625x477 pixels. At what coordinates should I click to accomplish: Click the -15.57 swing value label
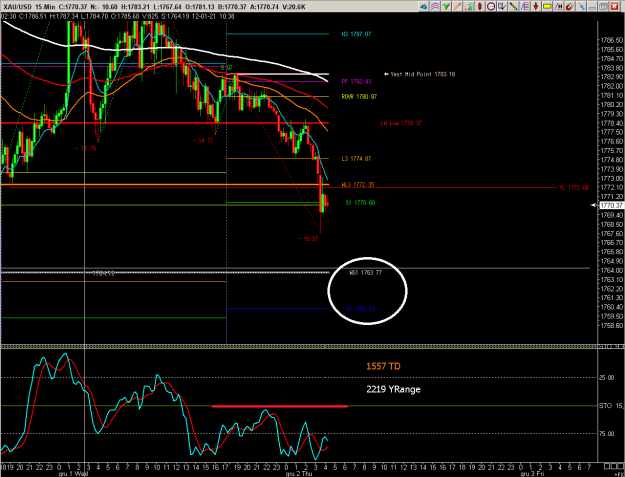pyautogui.click(x=308, y=239)
